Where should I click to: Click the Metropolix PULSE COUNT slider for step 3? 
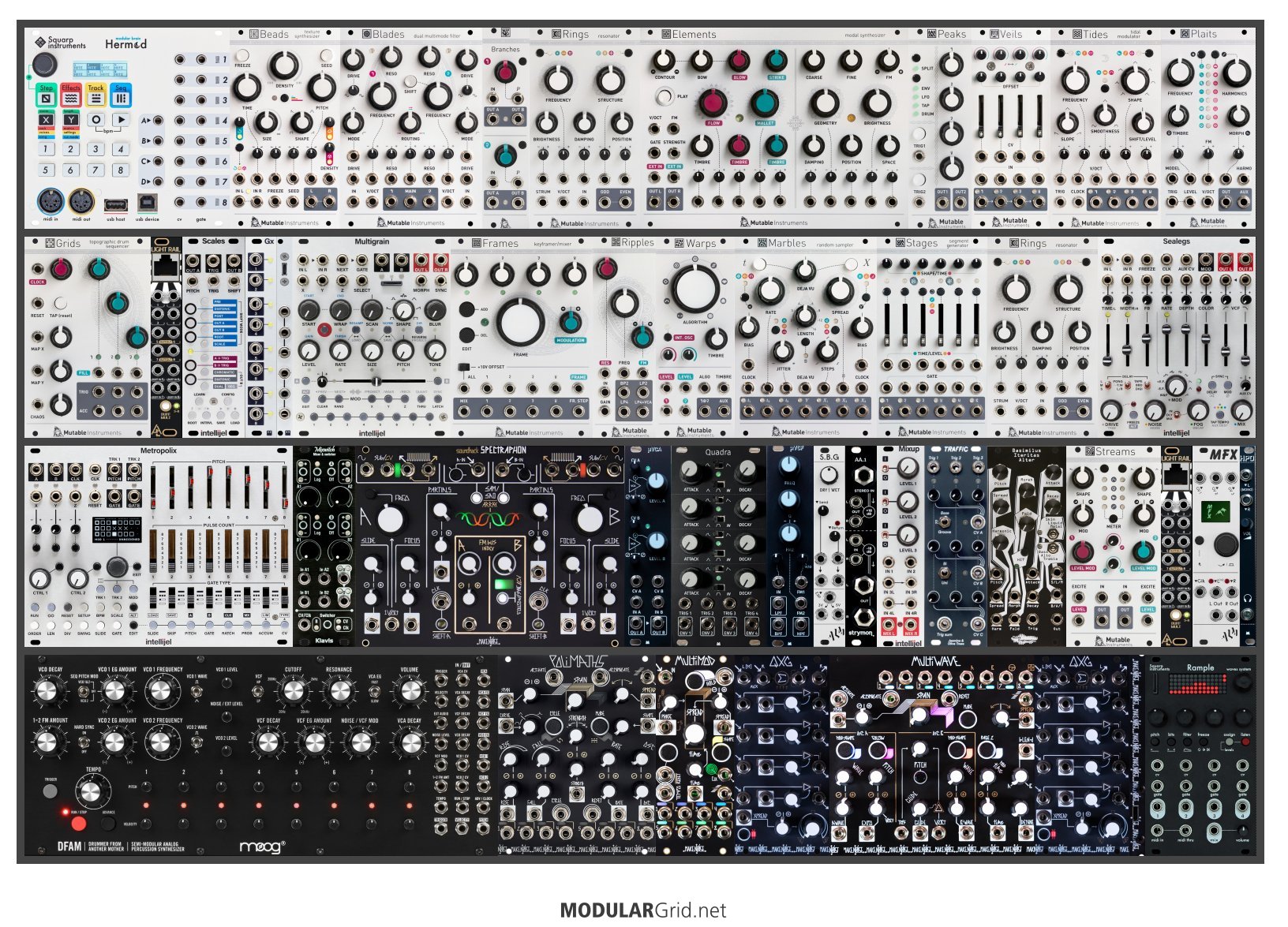pyautogui.click(x=191, y=551)
